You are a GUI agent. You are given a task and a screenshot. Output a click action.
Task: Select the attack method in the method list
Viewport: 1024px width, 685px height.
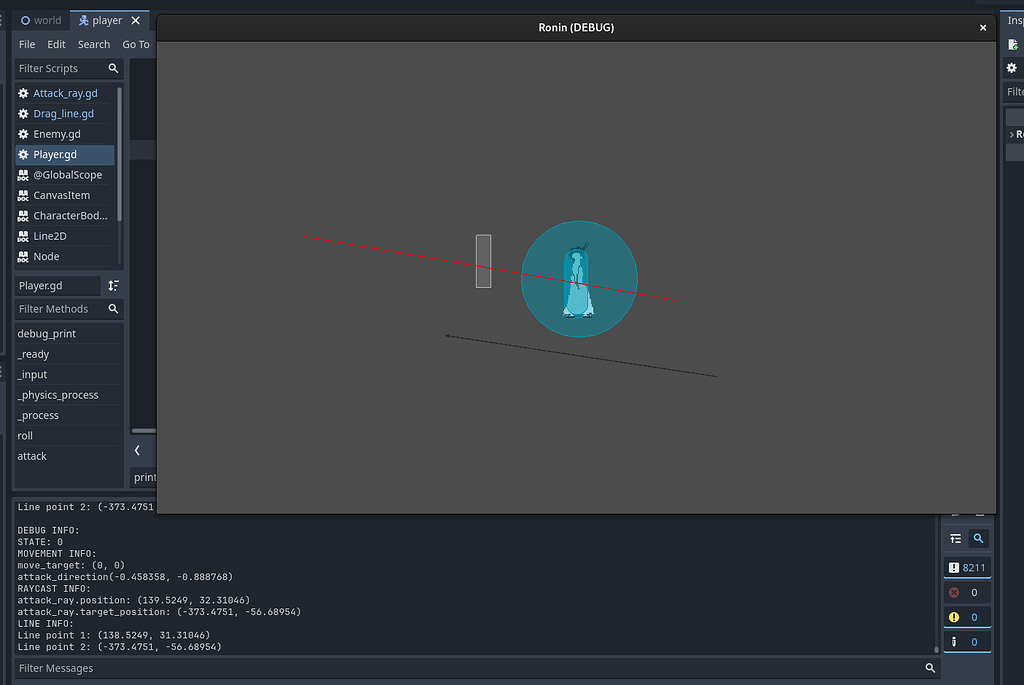click(x=31, y=456)
